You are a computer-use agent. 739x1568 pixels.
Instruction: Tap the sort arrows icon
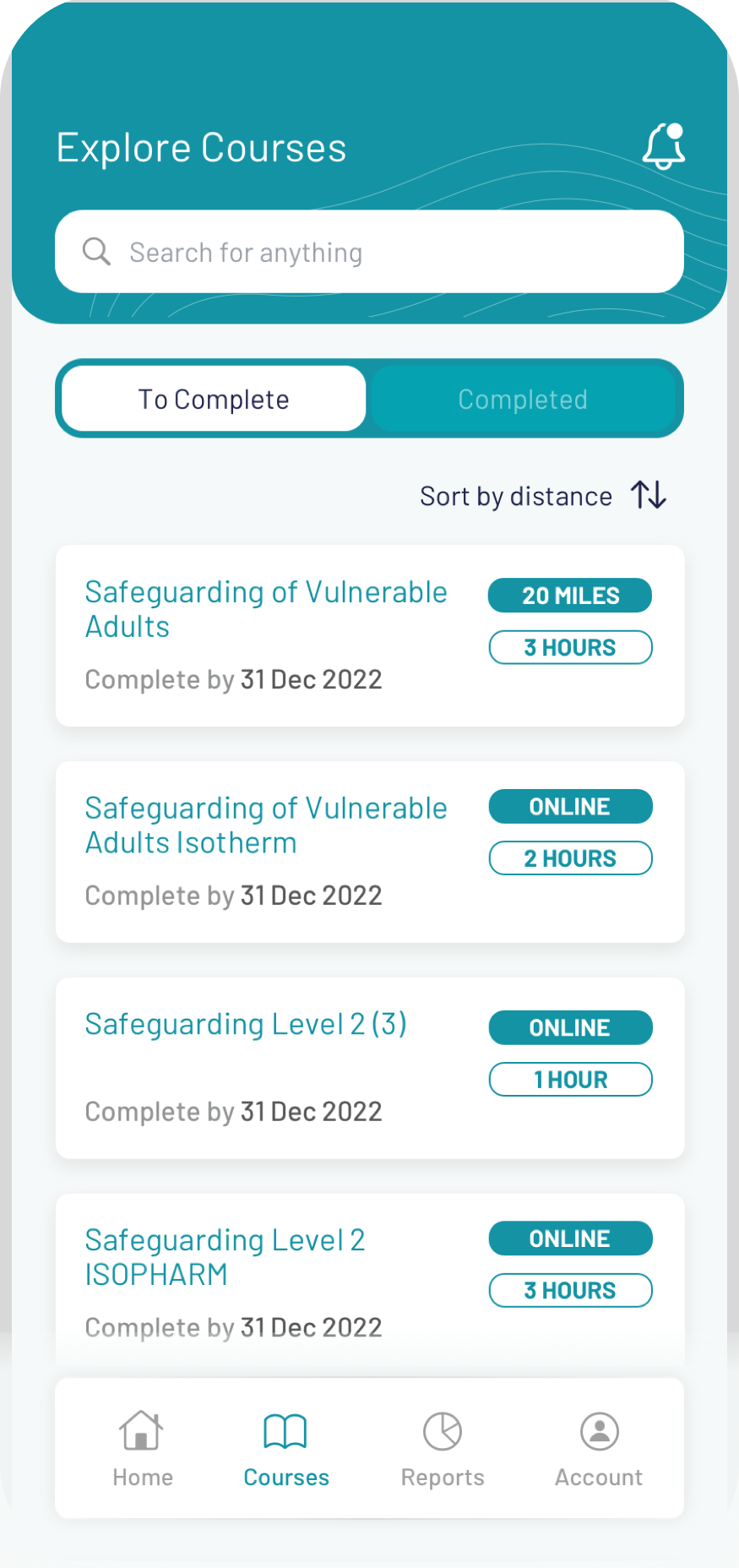(649, 495)
